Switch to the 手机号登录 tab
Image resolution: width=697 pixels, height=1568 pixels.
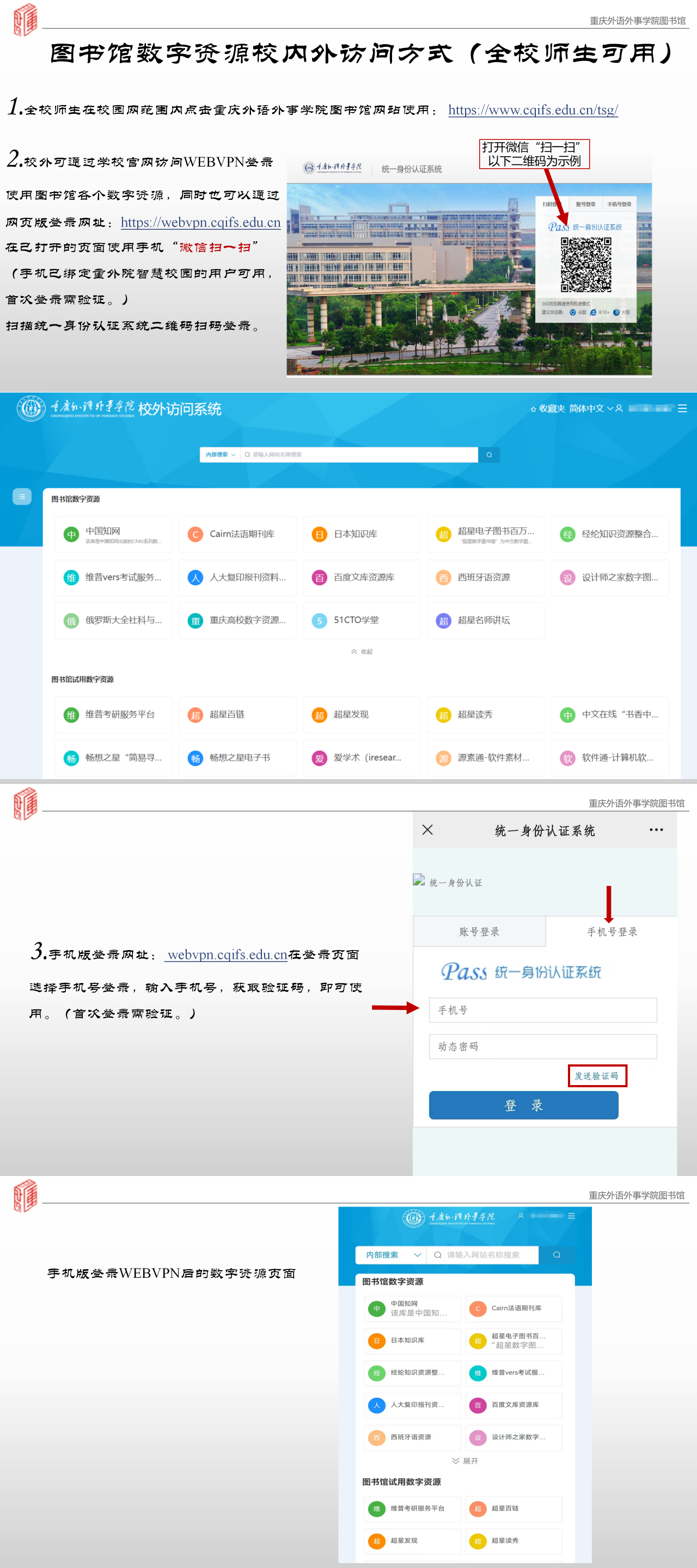612,932
